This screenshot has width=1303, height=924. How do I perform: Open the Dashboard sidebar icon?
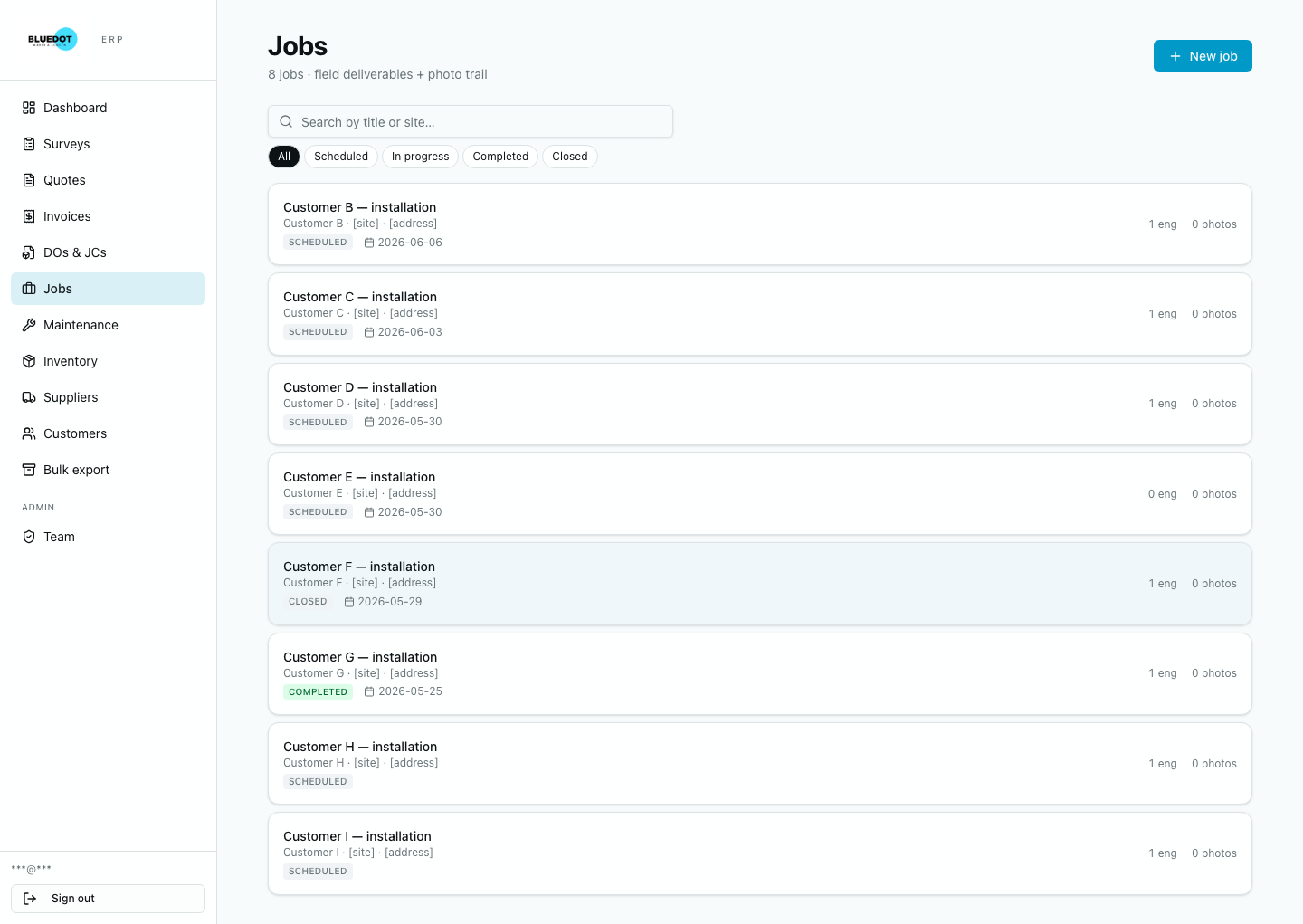(x=29, y=108)
